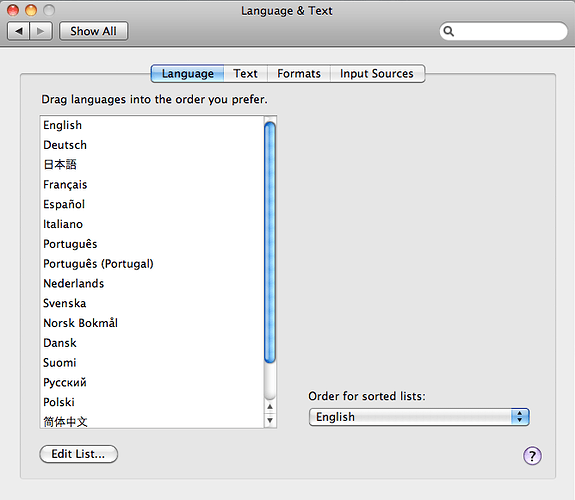The width and height of the screenshot is (575, 500).
Task: Click the back navigation arrow
Action: [19, 31]
